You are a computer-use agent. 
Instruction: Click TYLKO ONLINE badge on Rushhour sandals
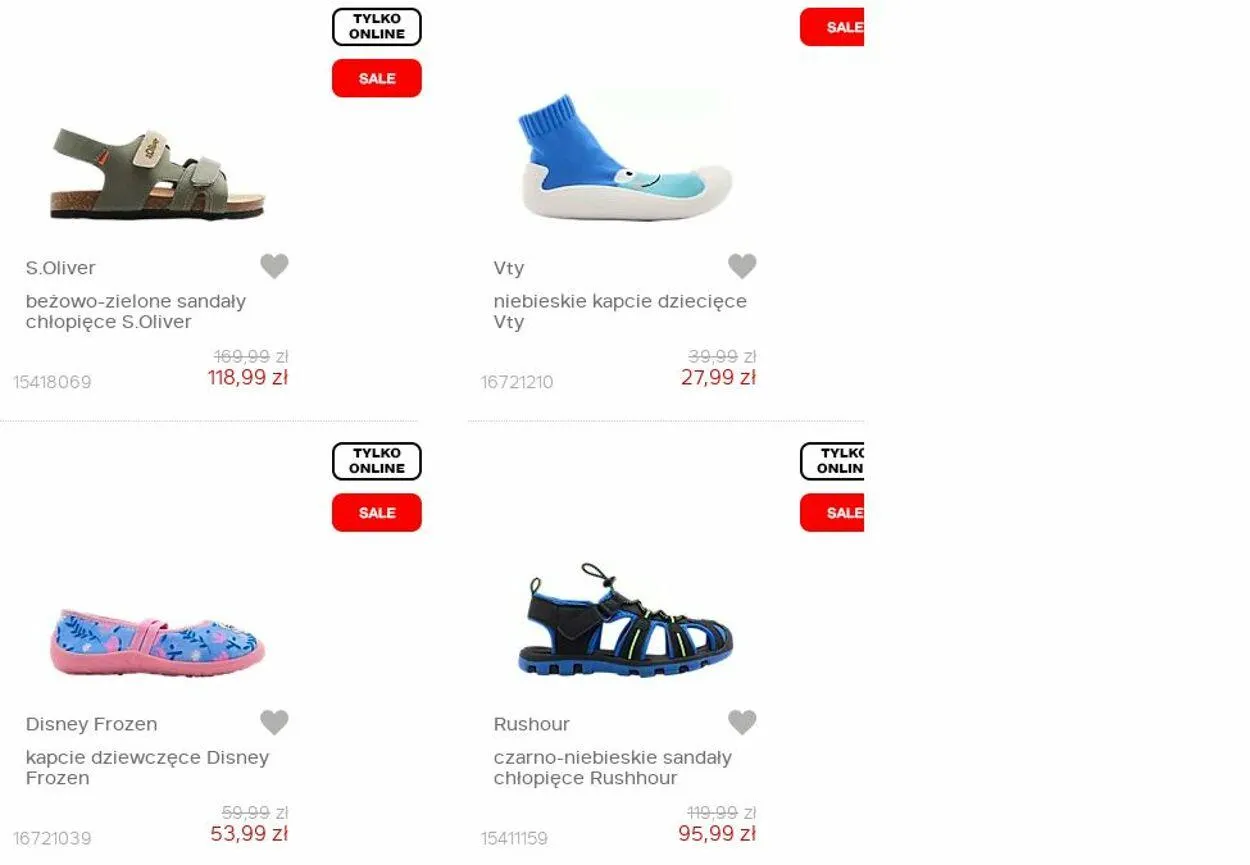832,461
